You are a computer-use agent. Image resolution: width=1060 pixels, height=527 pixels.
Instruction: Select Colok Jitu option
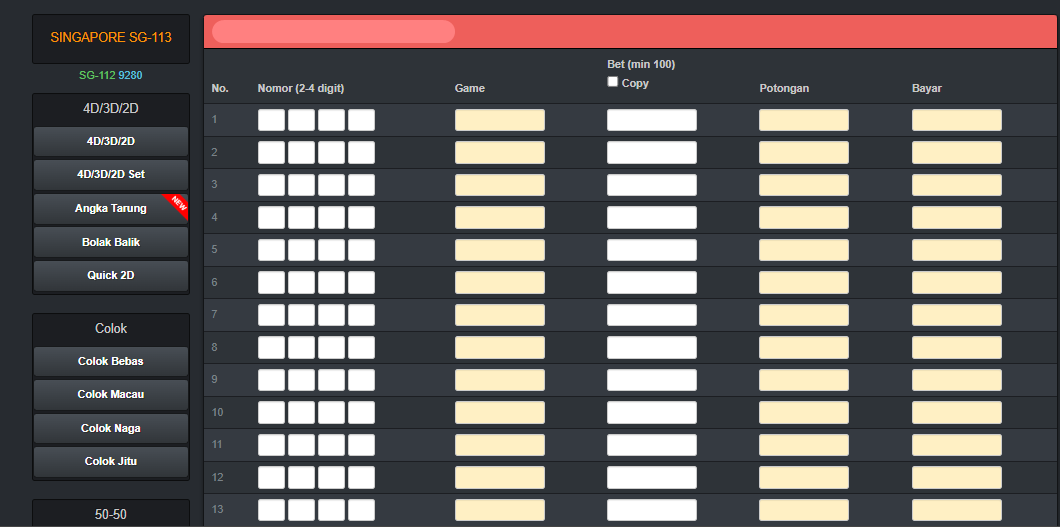point(110,461)
